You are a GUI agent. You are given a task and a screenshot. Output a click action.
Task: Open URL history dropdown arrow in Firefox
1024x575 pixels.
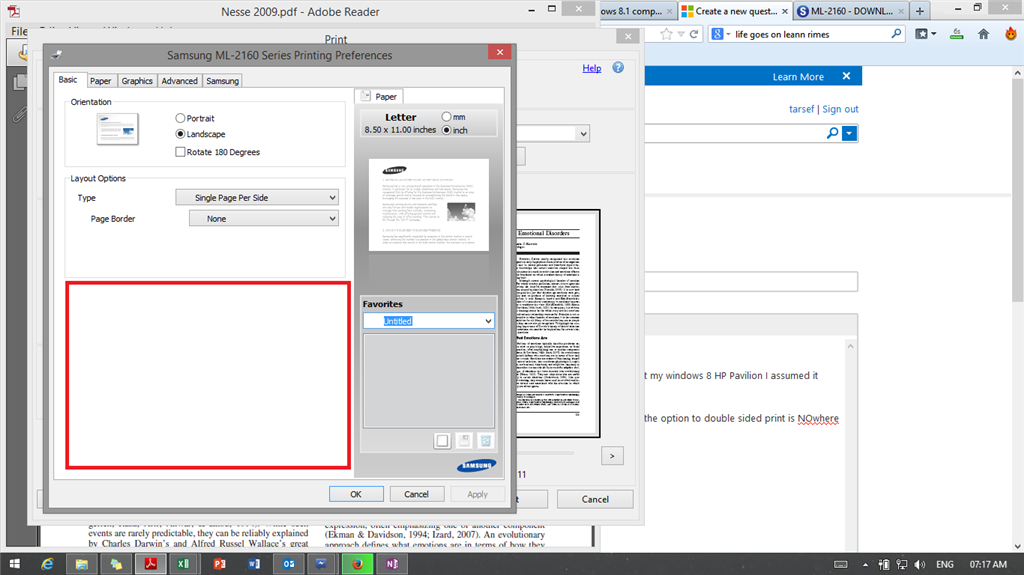pos(681,34)
